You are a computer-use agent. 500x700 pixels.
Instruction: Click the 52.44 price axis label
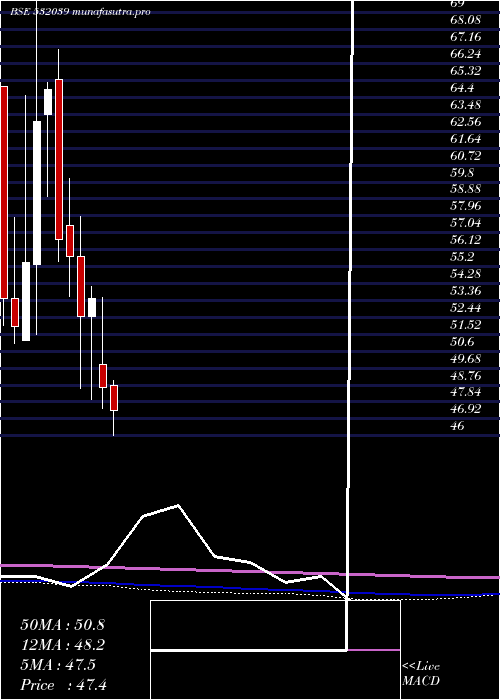pyautogui.click(x=466, y=308)
